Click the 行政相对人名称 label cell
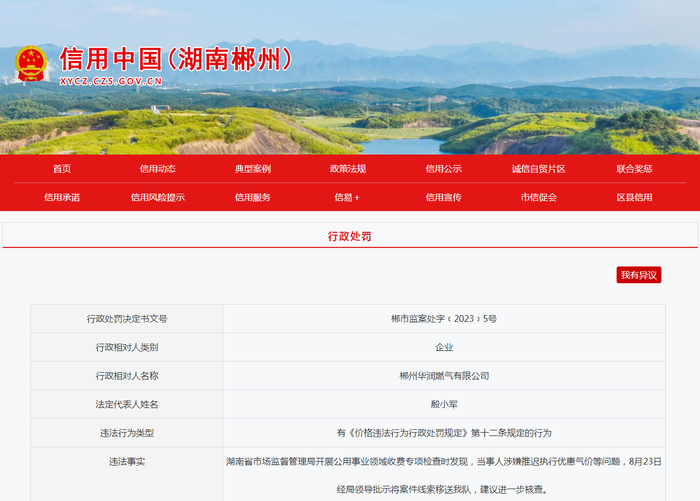 [x=127, y=376]
